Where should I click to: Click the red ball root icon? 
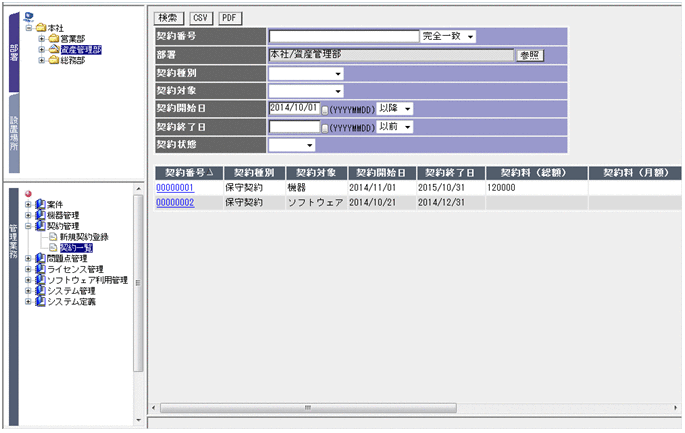(x=28, y=194)
